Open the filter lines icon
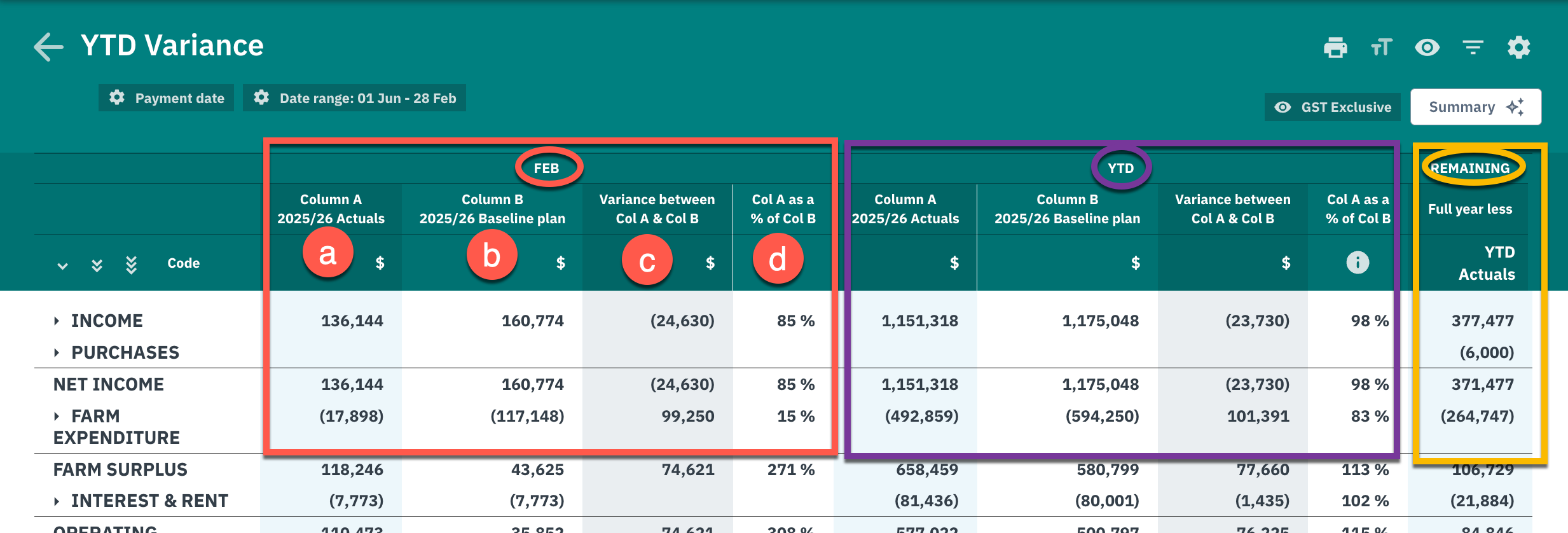The height and width of the screenshot is (533, 1568). pyautogui.click(x=1473, y=48)
